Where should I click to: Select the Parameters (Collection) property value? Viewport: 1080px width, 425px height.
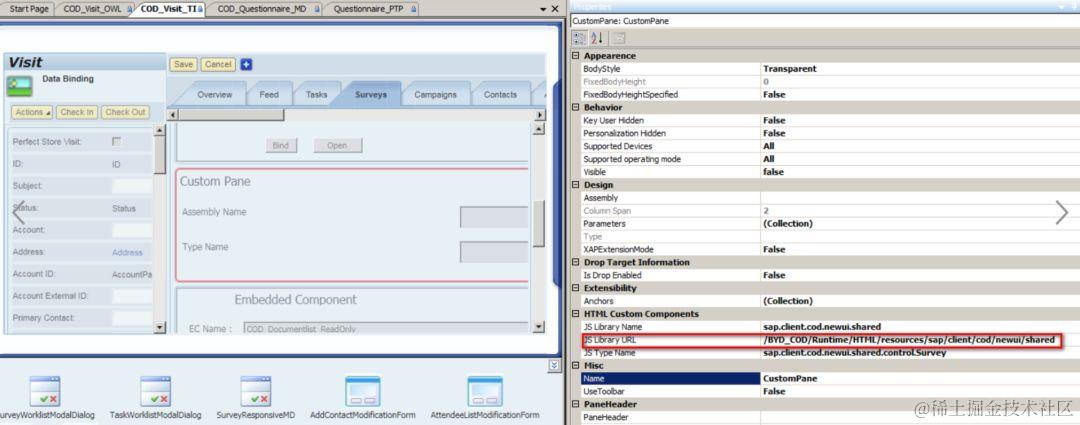point(787,223)
